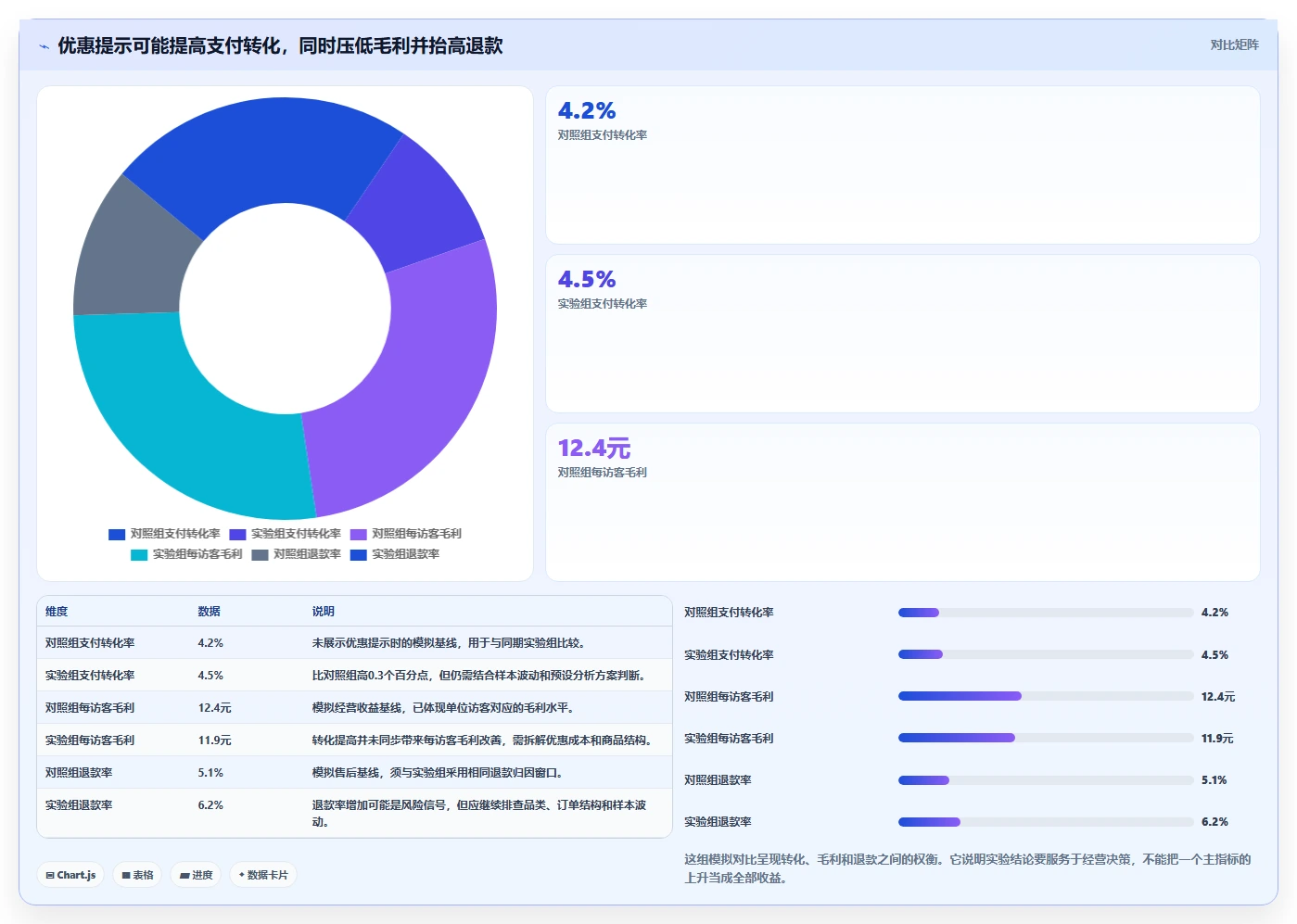
Task: Toggle 对照组退款率 legend item in chart
Action: pyautogui.click(x=296, y=554)
